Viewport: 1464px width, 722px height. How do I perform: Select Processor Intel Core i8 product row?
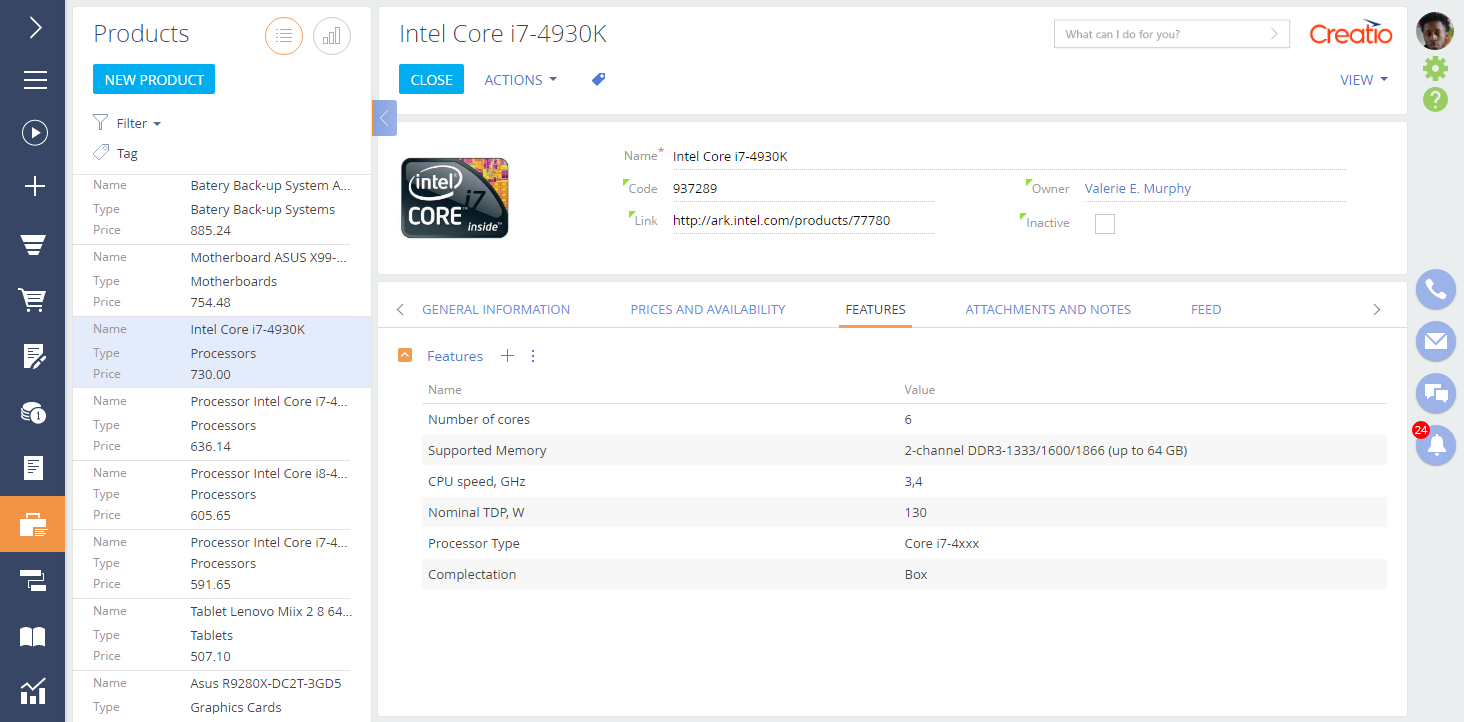[x=221, y=494]
